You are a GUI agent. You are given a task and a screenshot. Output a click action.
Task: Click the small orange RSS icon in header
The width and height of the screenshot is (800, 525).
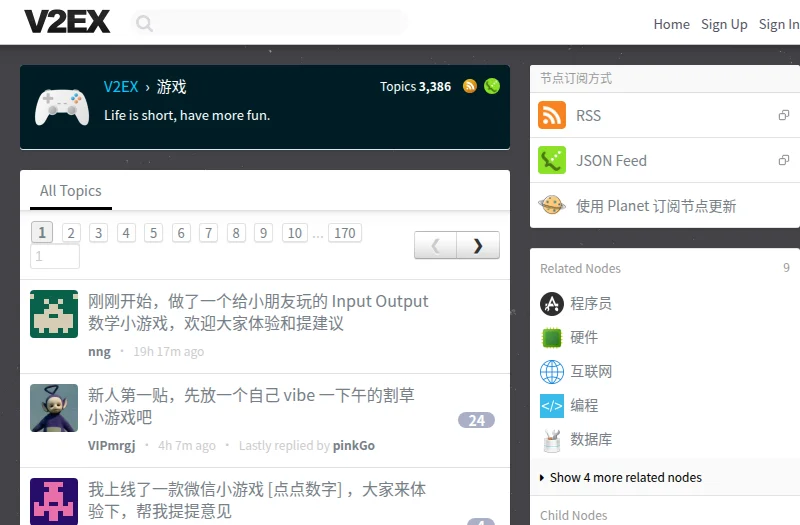(x=470, y=86)
